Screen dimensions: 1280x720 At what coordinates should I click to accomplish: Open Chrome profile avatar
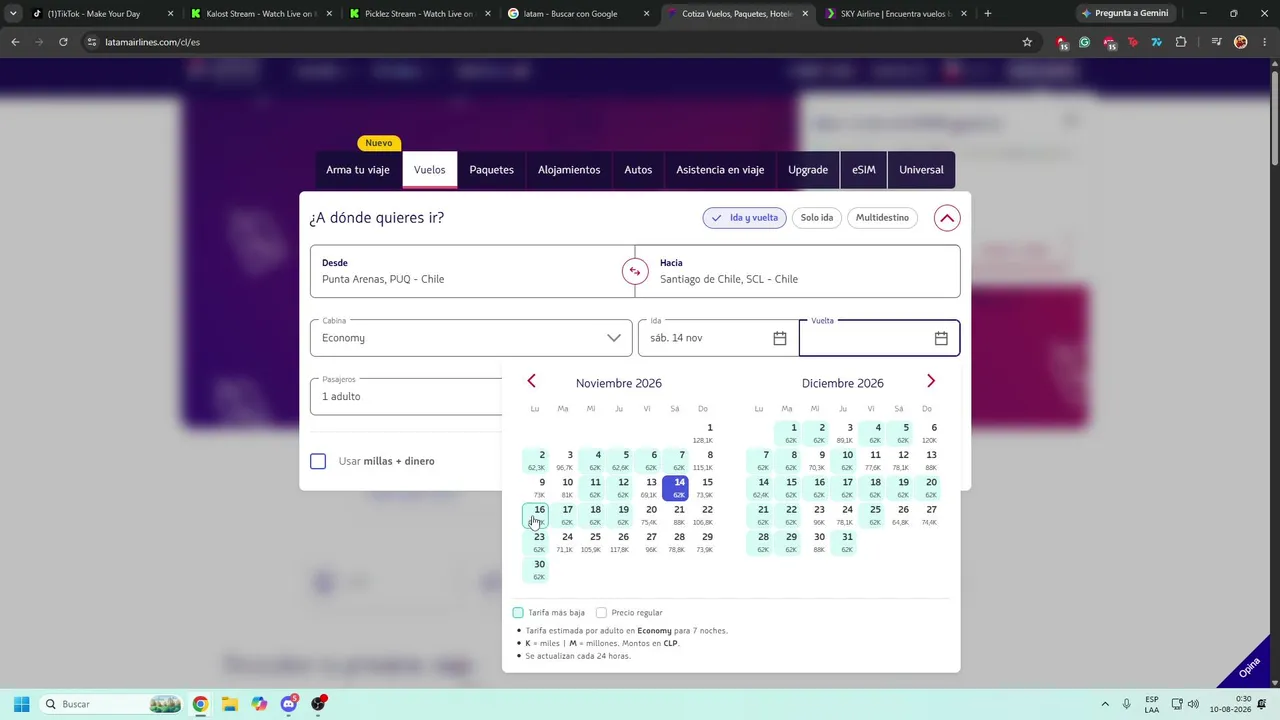click(x=1241, y=42)
